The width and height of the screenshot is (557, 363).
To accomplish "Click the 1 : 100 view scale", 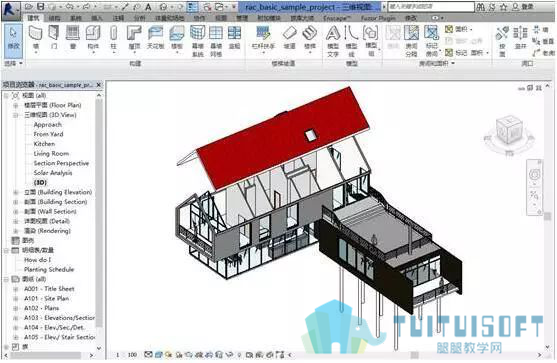I will pos(126,354).
